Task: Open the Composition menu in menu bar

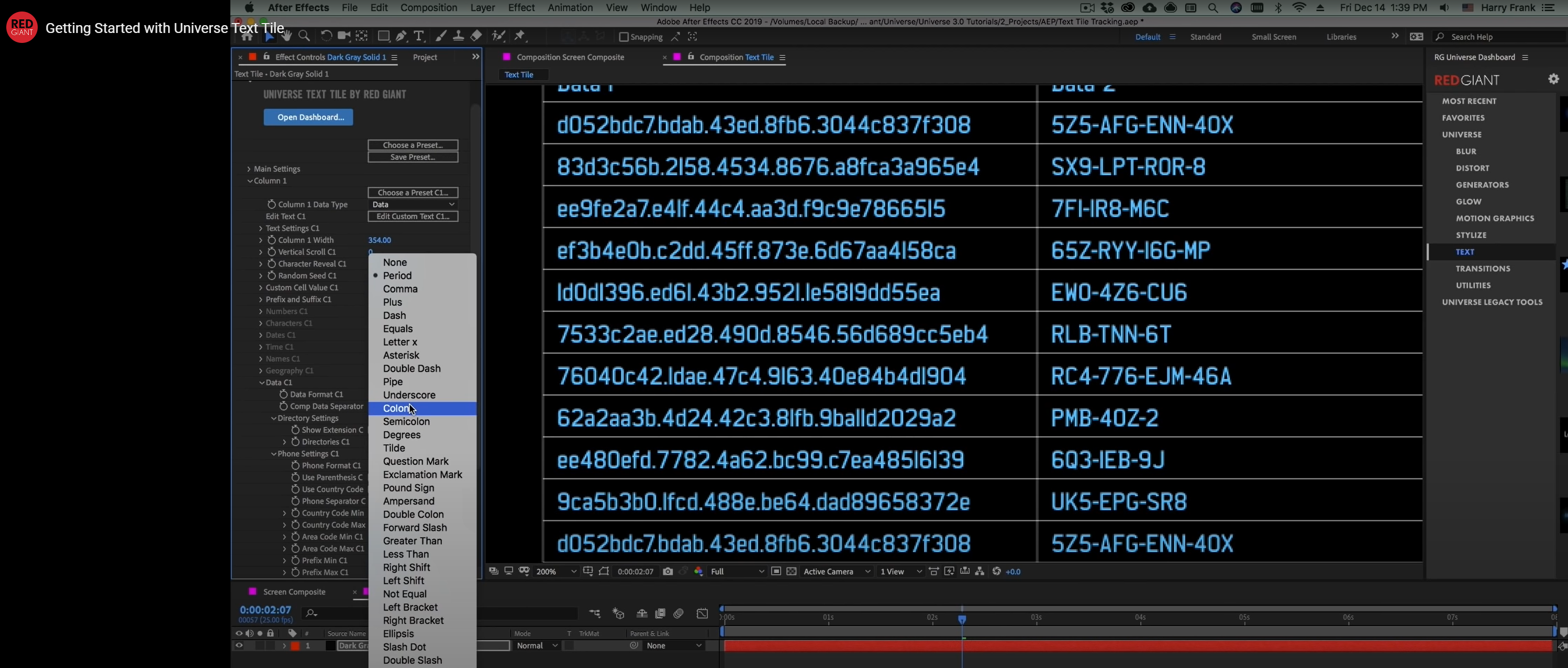Action: [429, 7]
